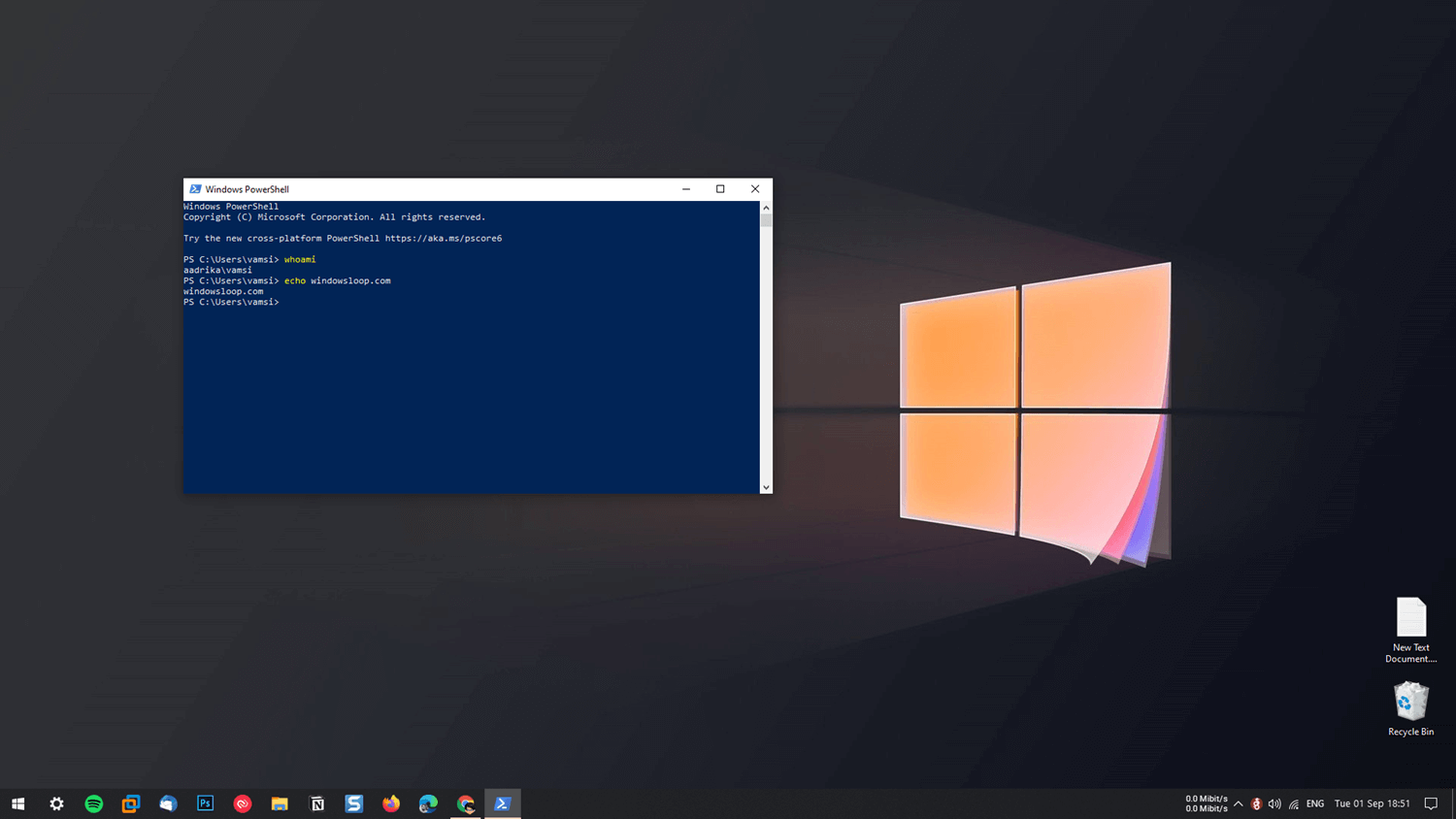Image resolution: width=1456 pixels, height=819 pixels.
Task: Open File Explorer from the taskbar
Action: tap(280, 803)
